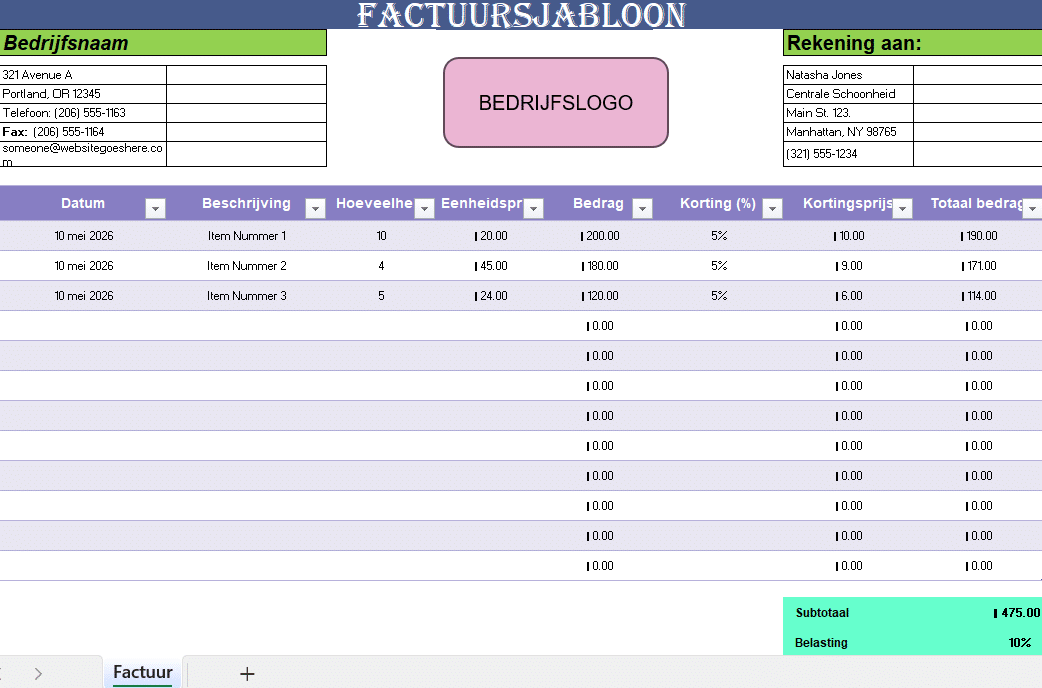Select the Item Nummer 2 description cell
Viewport: 1042px width, 688px height.
click(246, 266)
